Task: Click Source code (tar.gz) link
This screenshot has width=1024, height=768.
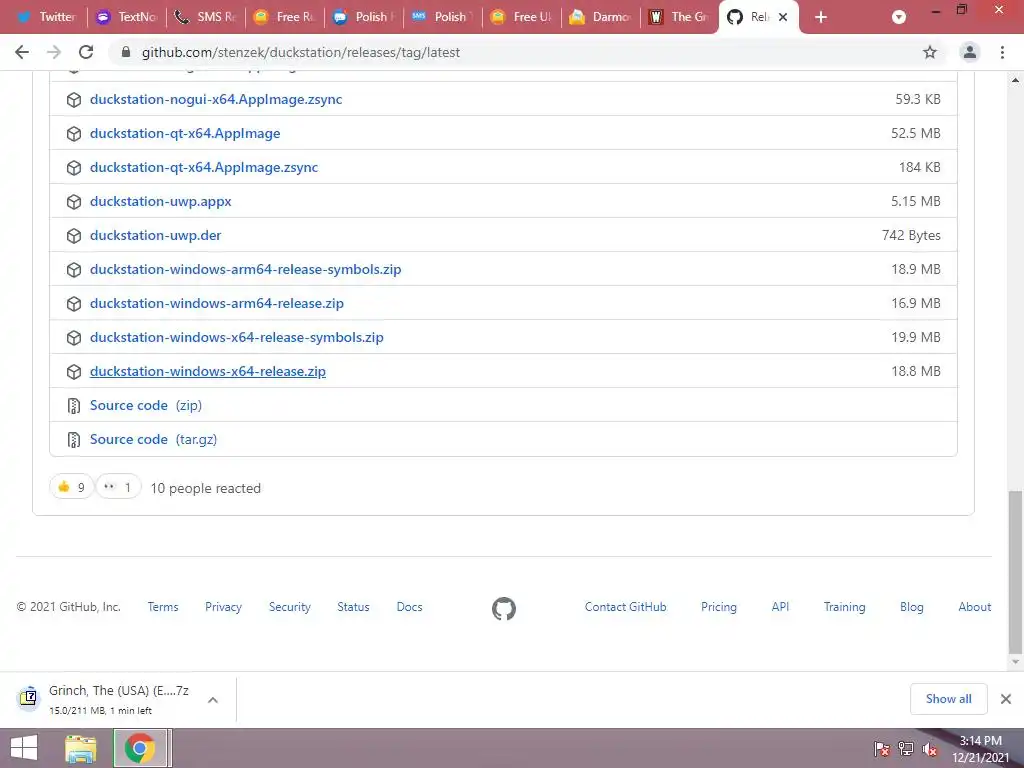Action: [x=153, y=439]
